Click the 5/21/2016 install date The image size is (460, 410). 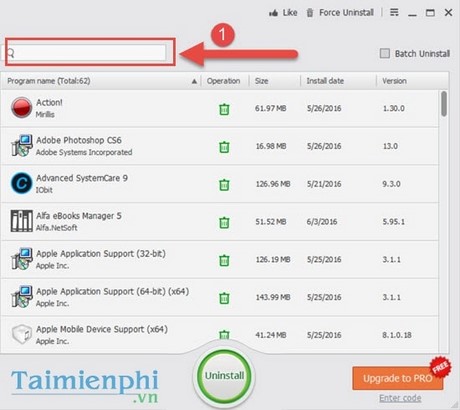coord(324,184)
